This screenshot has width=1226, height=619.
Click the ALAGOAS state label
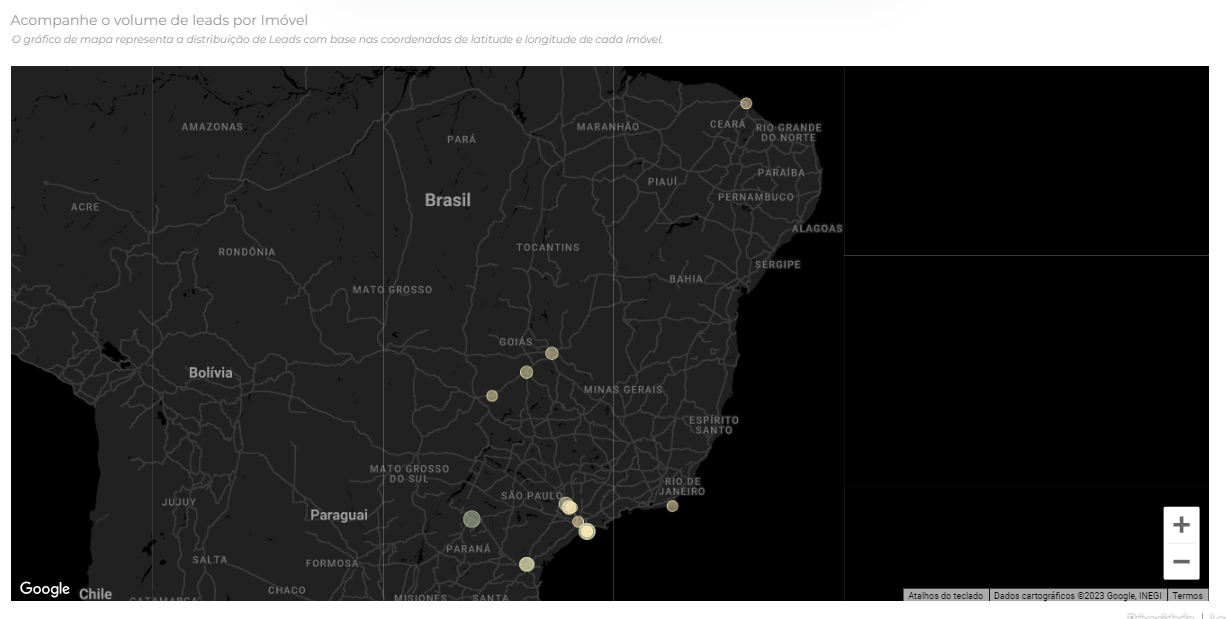(817, 229)
